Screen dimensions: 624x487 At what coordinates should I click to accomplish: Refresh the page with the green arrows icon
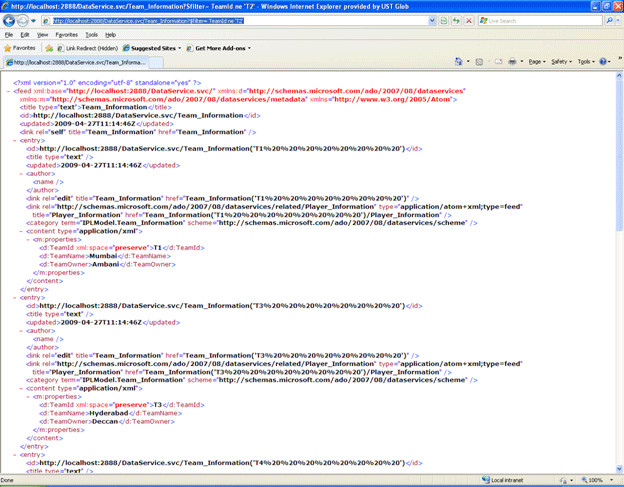click(456, 21)
